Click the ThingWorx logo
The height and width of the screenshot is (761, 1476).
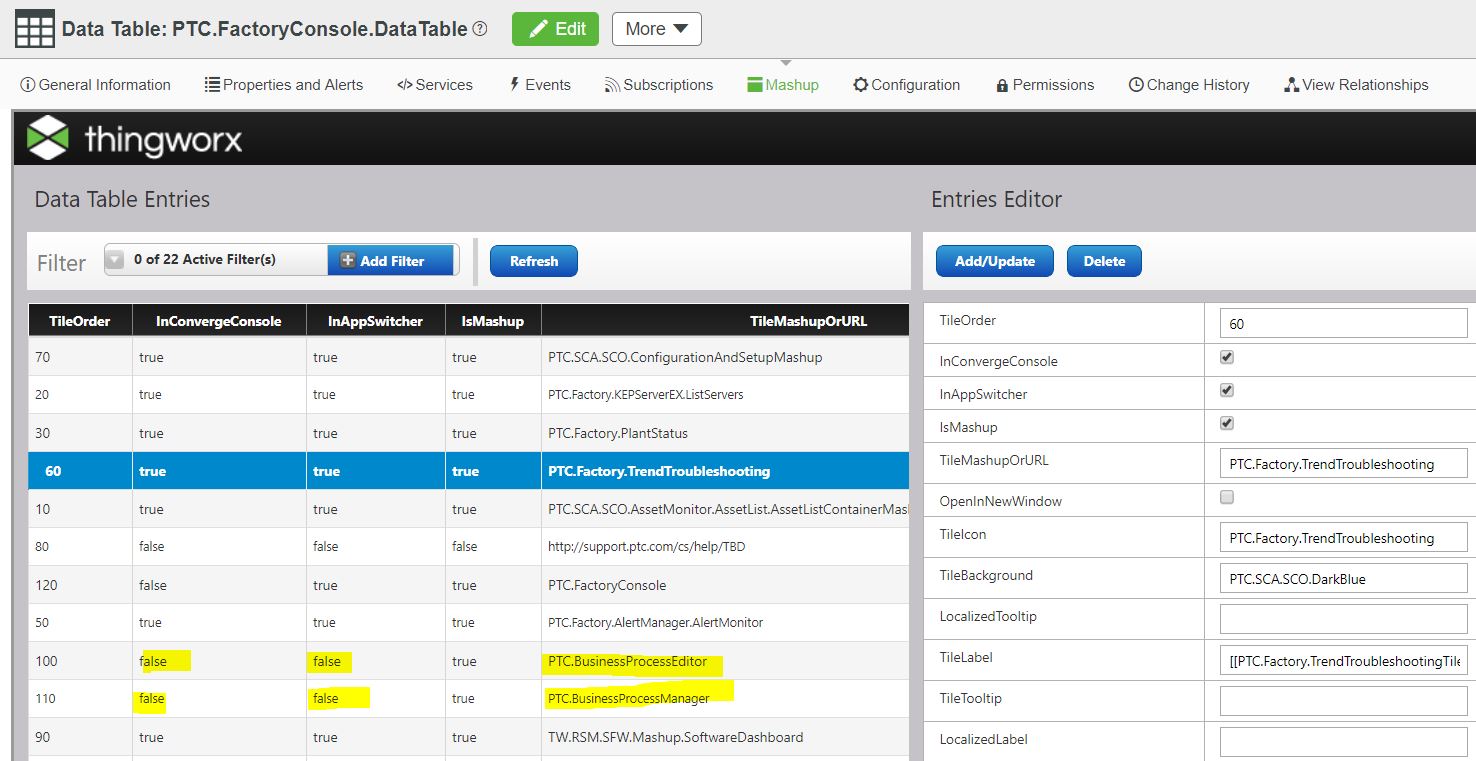click(135, 139)
